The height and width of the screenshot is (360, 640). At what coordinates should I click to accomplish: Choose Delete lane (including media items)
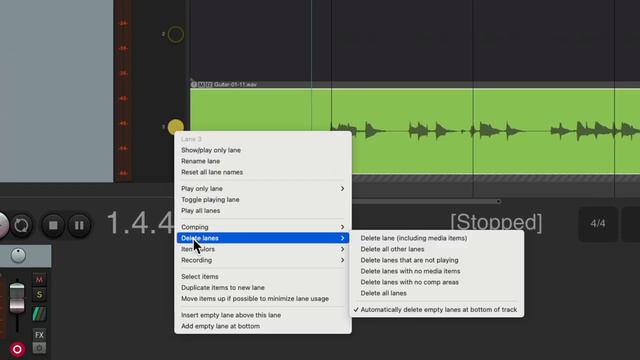click(x=437, y=238)
